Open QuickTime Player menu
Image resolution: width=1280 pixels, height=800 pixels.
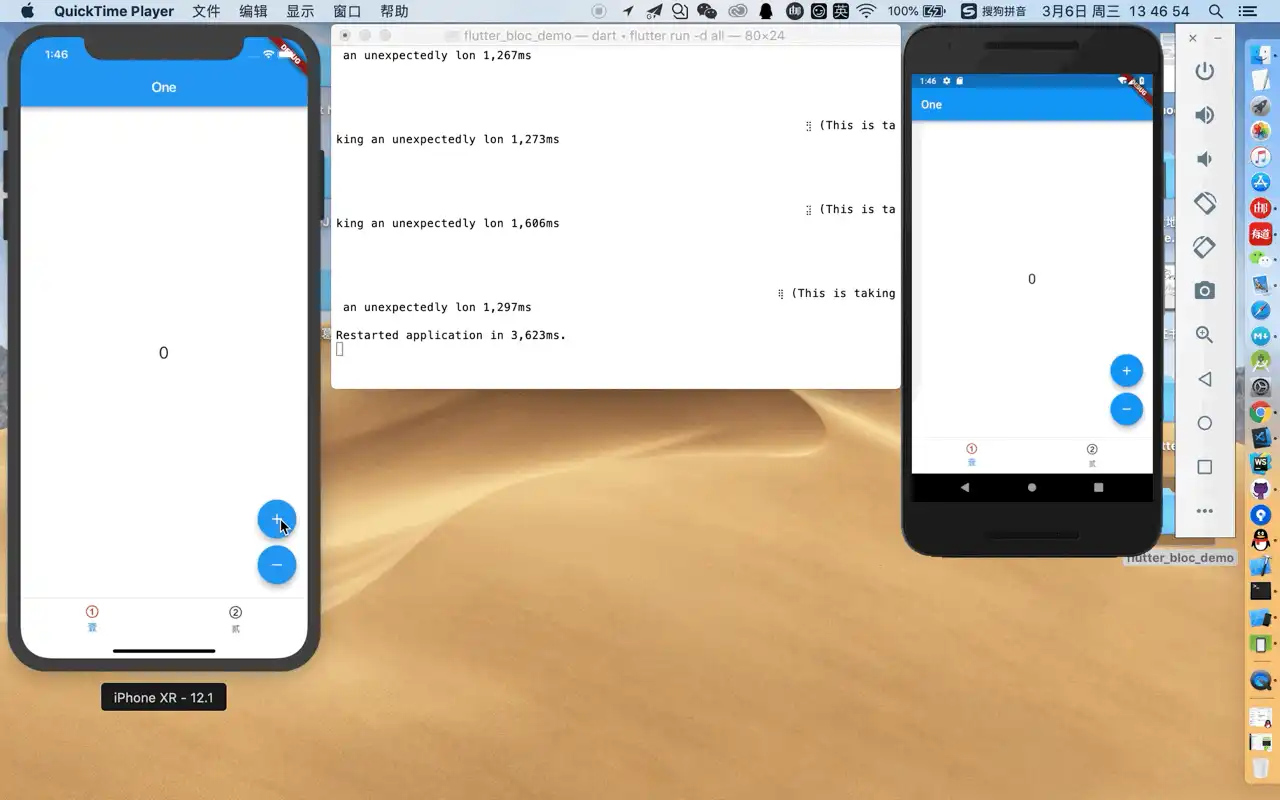click(114, 11)
